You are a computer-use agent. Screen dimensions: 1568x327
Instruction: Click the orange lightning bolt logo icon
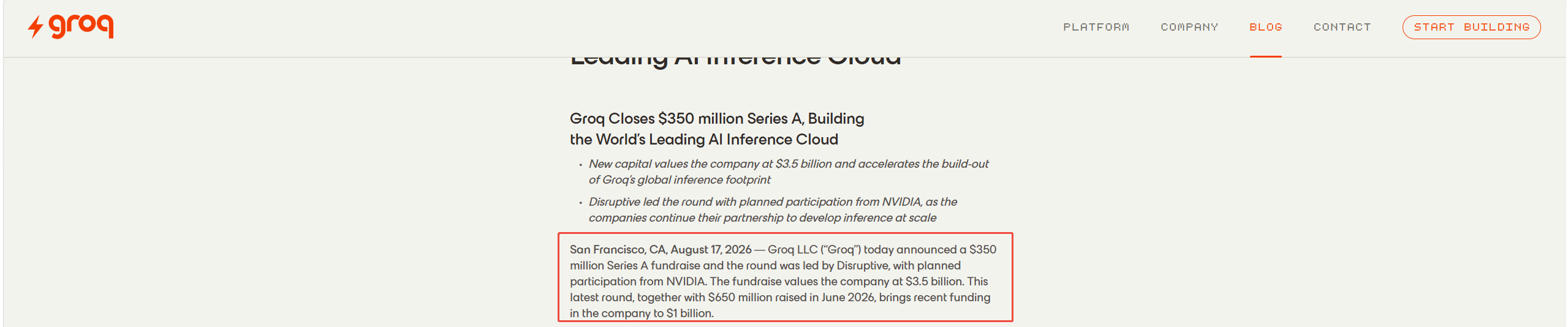pyautogui.click(x=36, y=27)
